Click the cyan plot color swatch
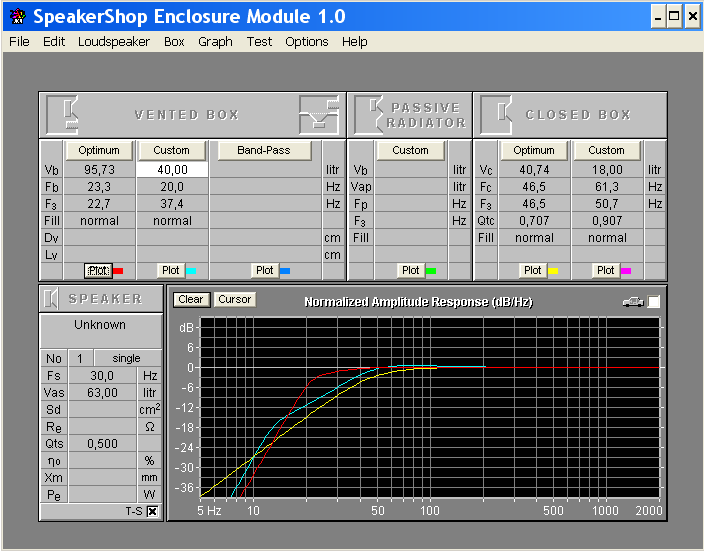The image size is (704, 551). 191,271
